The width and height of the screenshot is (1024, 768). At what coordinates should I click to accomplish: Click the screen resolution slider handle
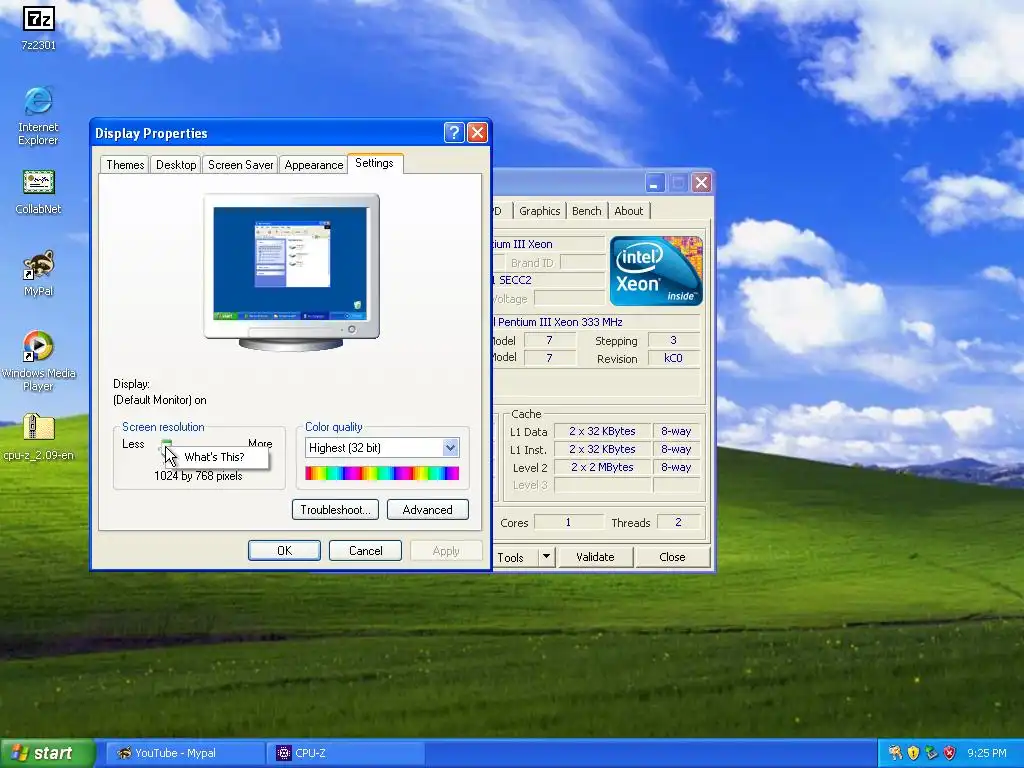(167, 447)
